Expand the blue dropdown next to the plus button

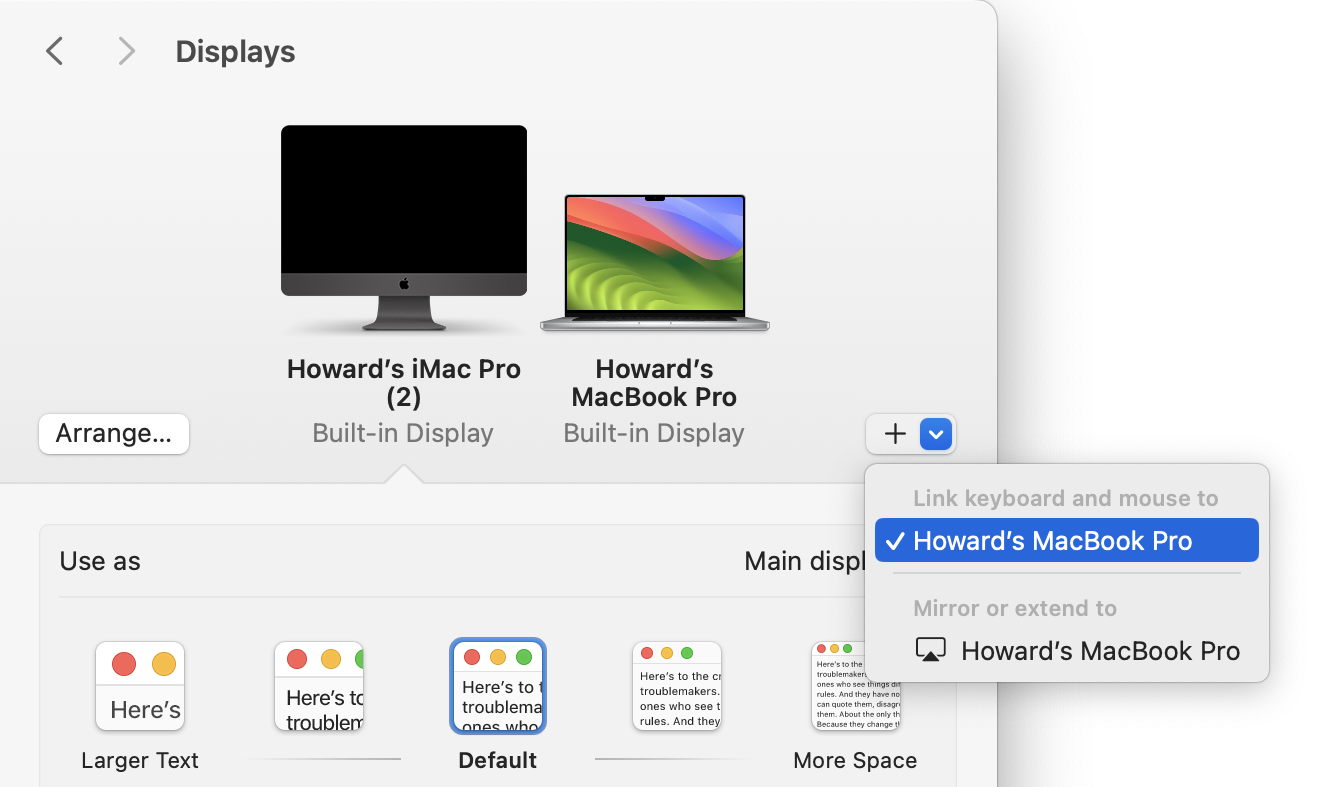(x=936, y=434)
